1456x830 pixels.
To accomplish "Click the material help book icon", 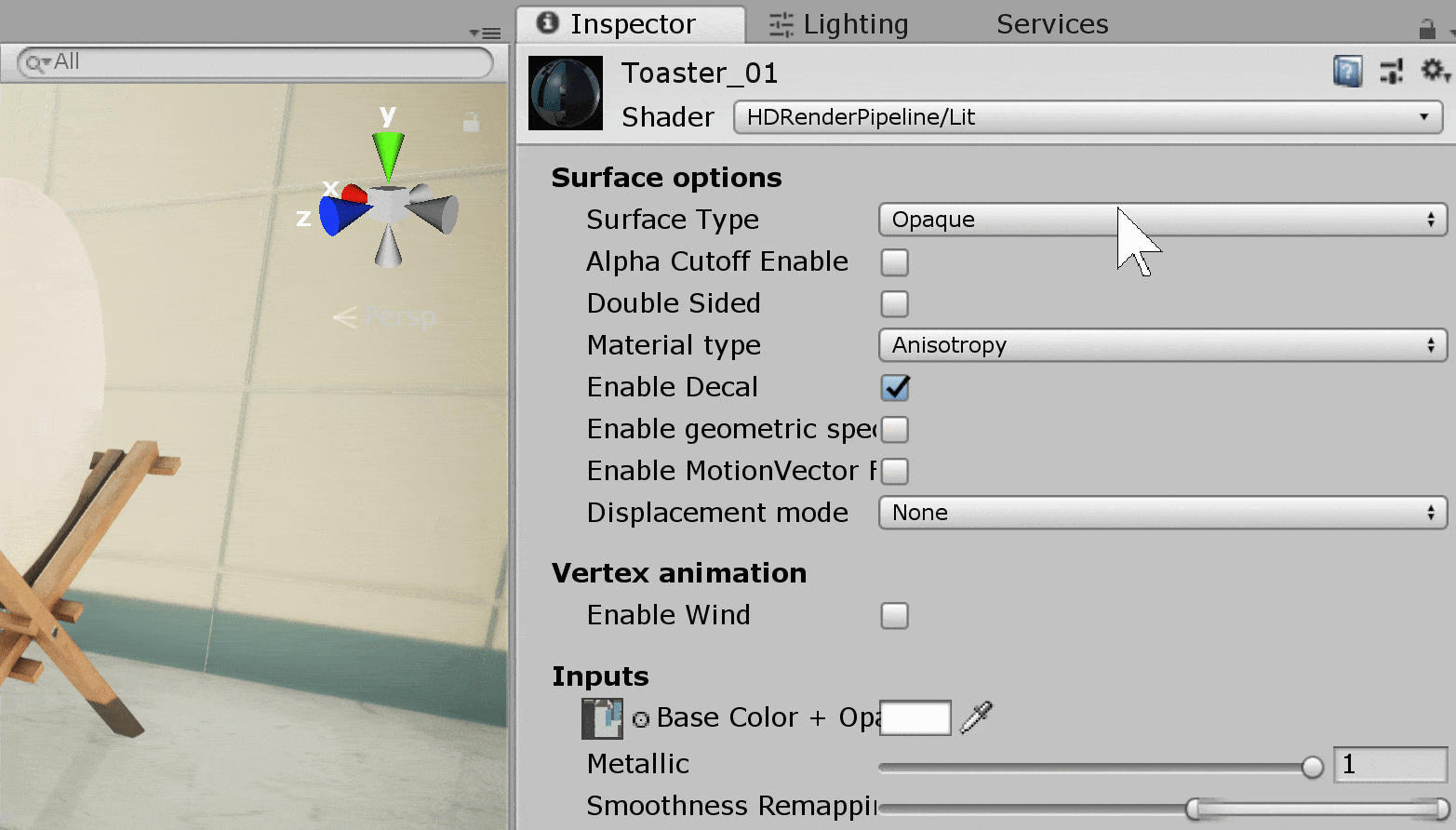I will click(1347, 71).
